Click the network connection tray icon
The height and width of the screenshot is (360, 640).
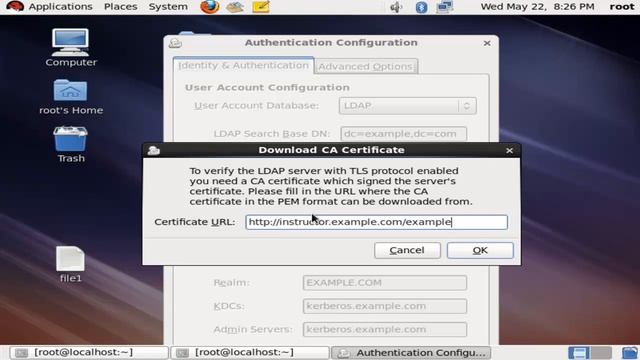click(x=444, y=7)
